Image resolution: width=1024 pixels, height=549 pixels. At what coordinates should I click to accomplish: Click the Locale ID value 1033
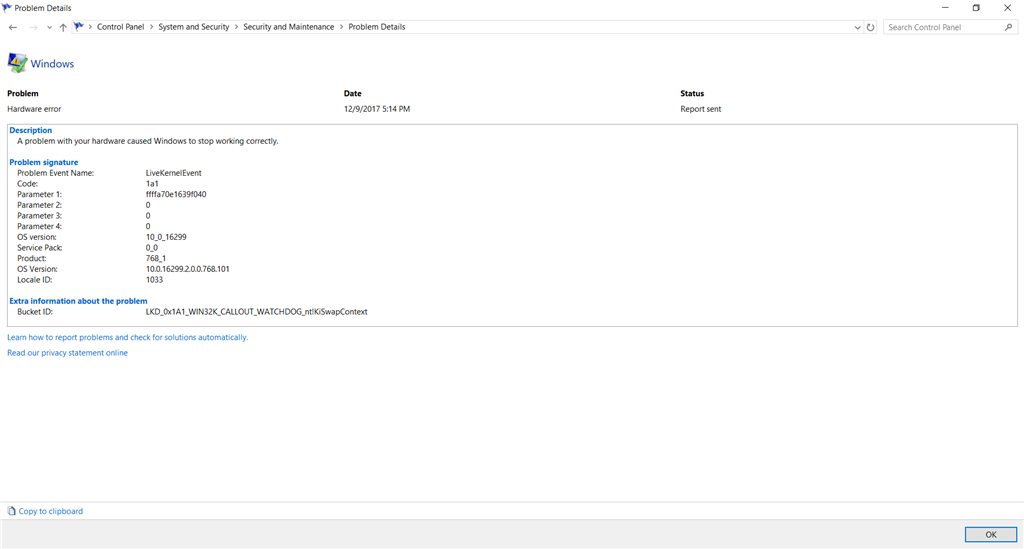point(155,280)
